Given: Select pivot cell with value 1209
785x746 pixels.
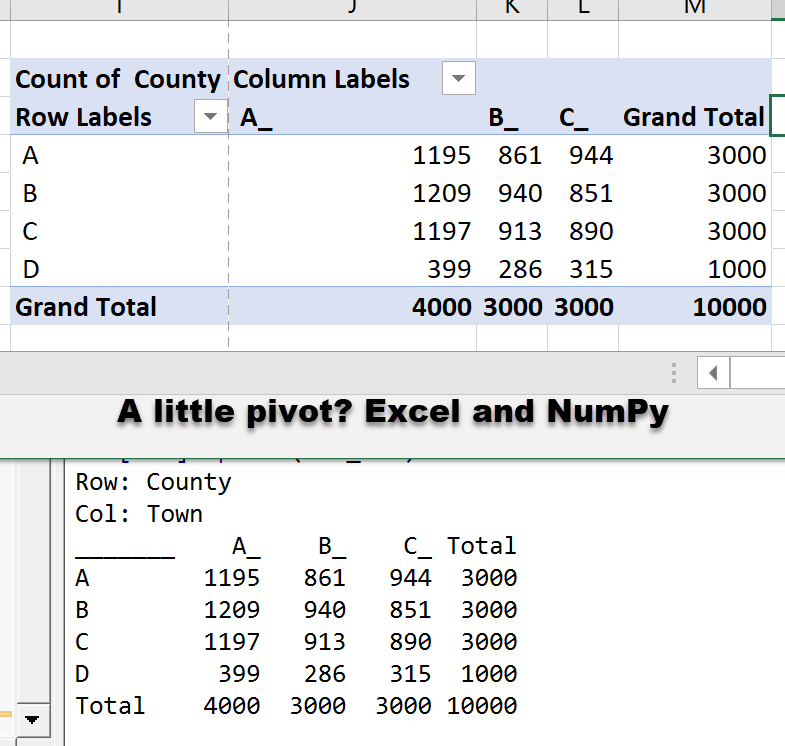Looking at the screenshot, I should pyautogui.click(x=352, y=193).
